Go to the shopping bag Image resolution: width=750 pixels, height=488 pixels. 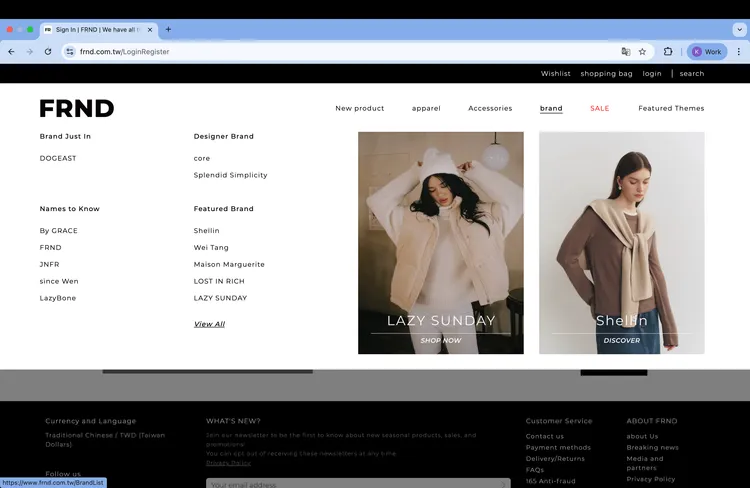click(x=606, y=73)
